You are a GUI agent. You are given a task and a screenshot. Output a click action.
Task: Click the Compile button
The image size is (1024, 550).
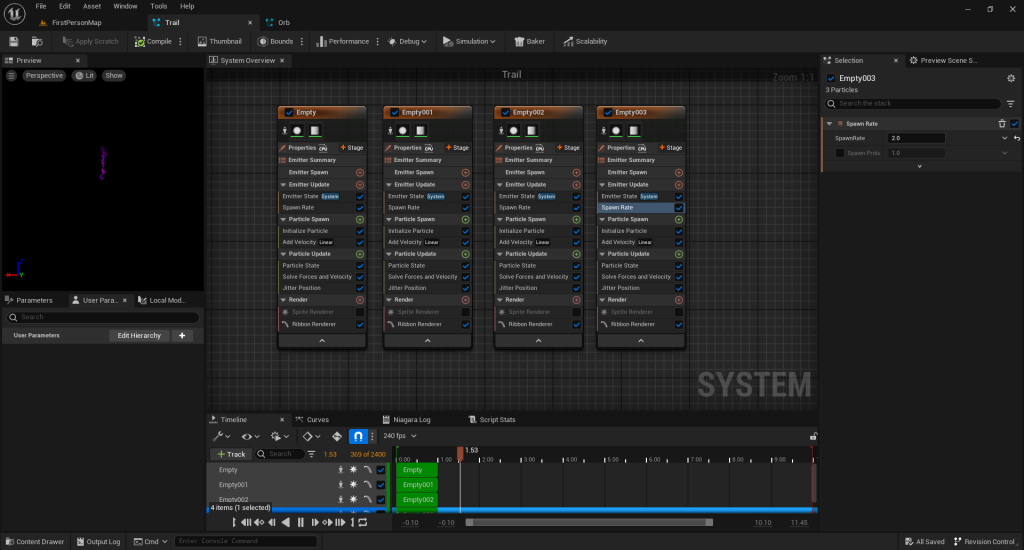(x=153, y=41)
